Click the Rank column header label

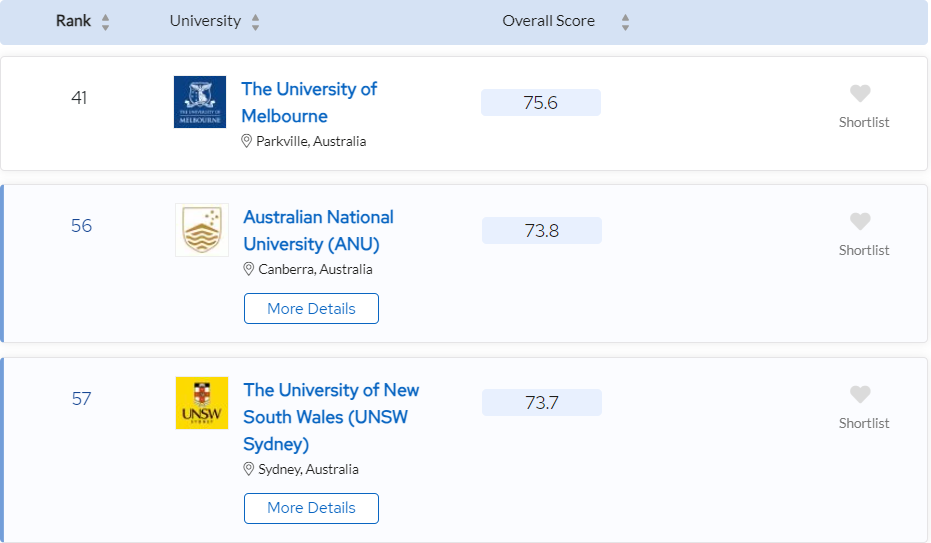click(x=74, y=21)
